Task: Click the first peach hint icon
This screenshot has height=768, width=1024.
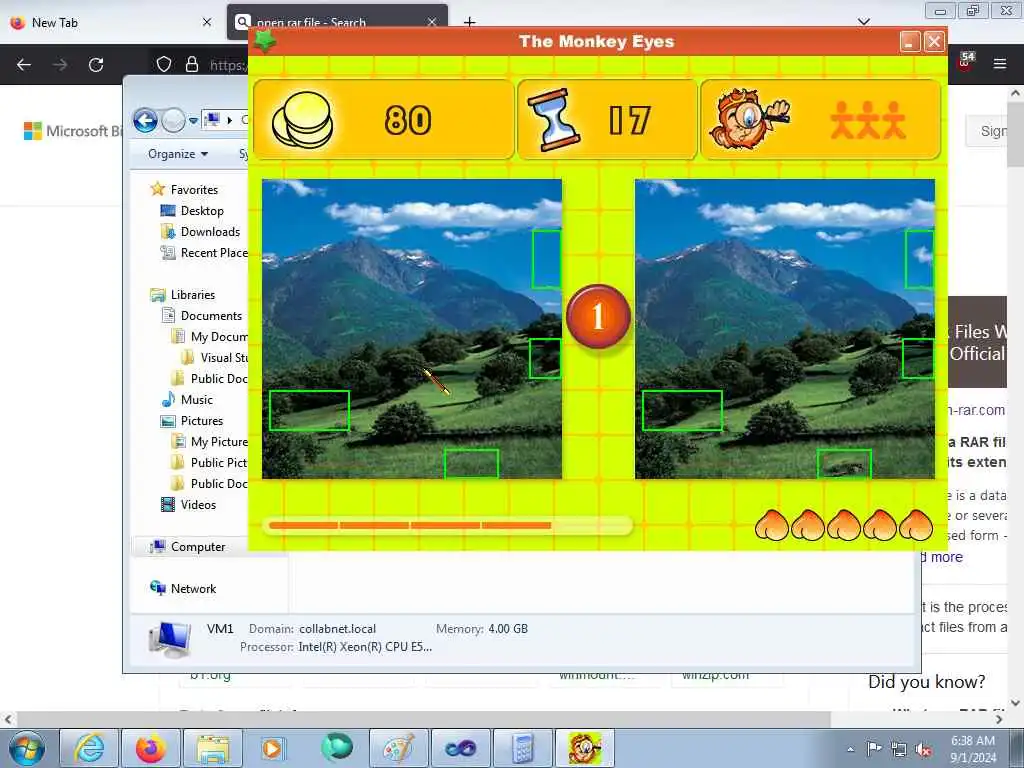Action: 771,524
